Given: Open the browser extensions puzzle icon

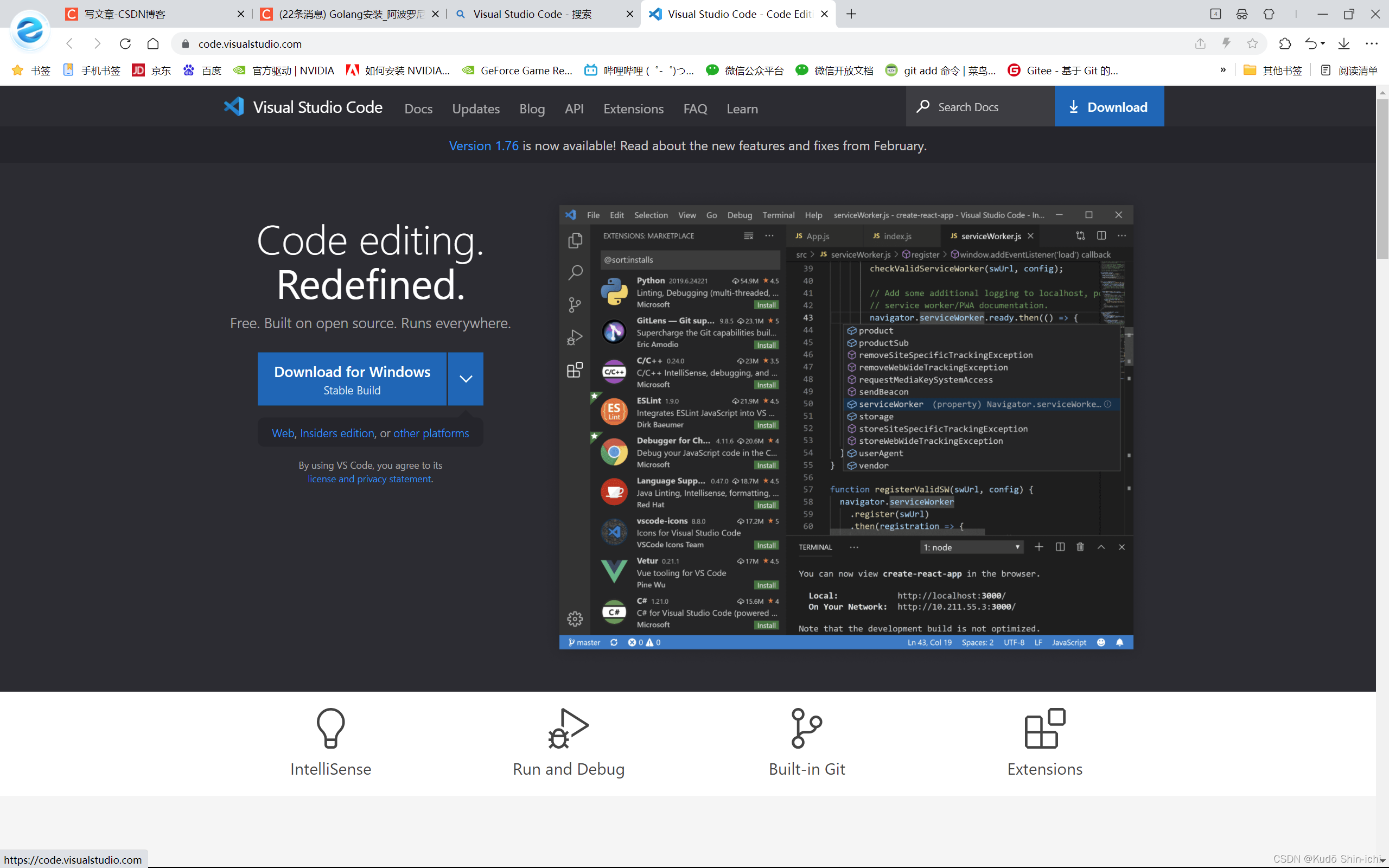Looking at the screenshot, I should pos(1284,43).
